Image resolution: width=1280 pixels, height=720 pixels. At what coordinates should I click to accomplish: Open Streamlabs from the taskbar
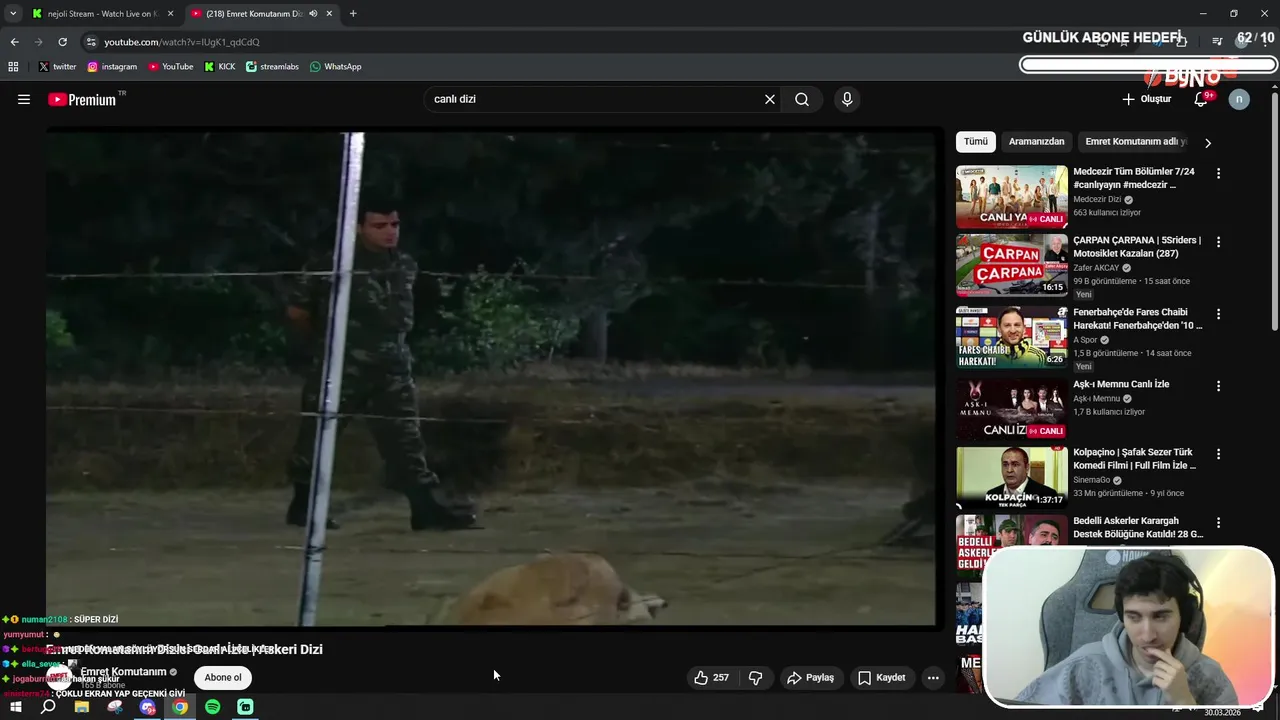[245, 707]
